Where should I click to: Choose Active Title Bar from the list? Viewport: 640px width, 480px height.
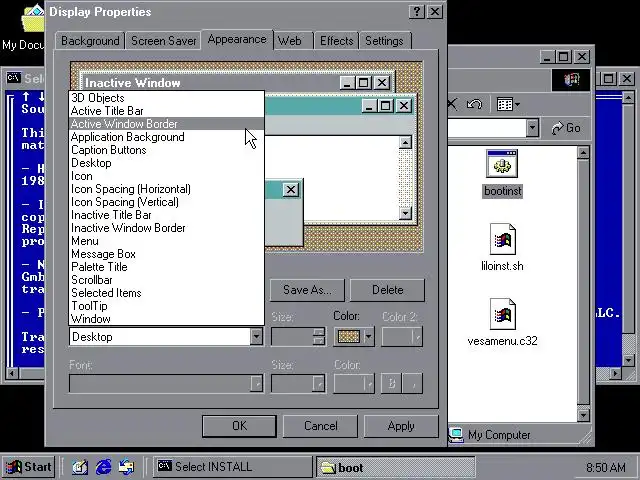pyautogui.click(x=167, y=111)
